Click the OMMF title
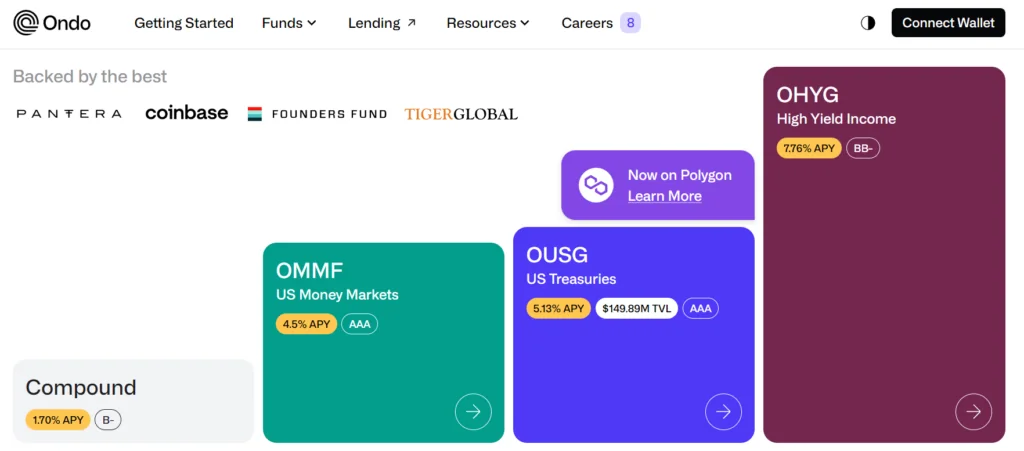Viewport: 1024px width, 451px height. (310, 270)
